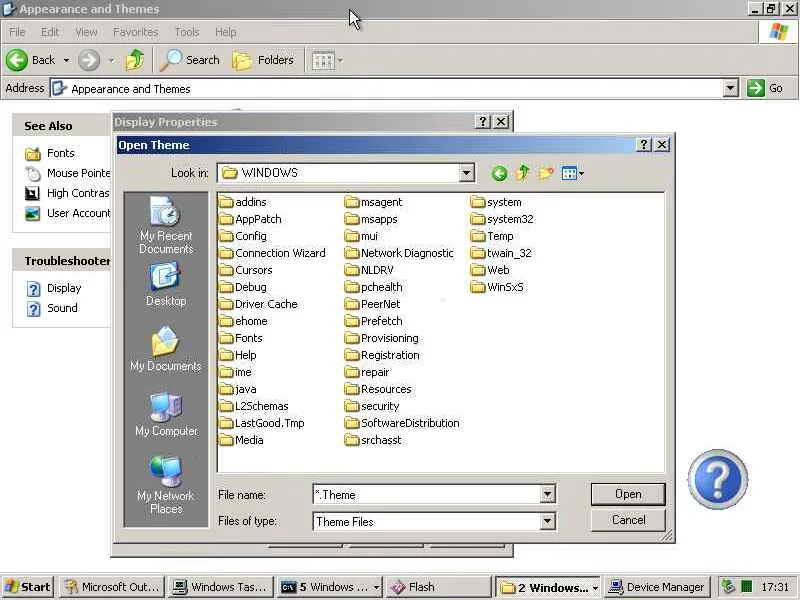Image resolution: width=800 pixels, height=600 pixels.
Task: Open the High Contrast link
Action: coord(67,193)
